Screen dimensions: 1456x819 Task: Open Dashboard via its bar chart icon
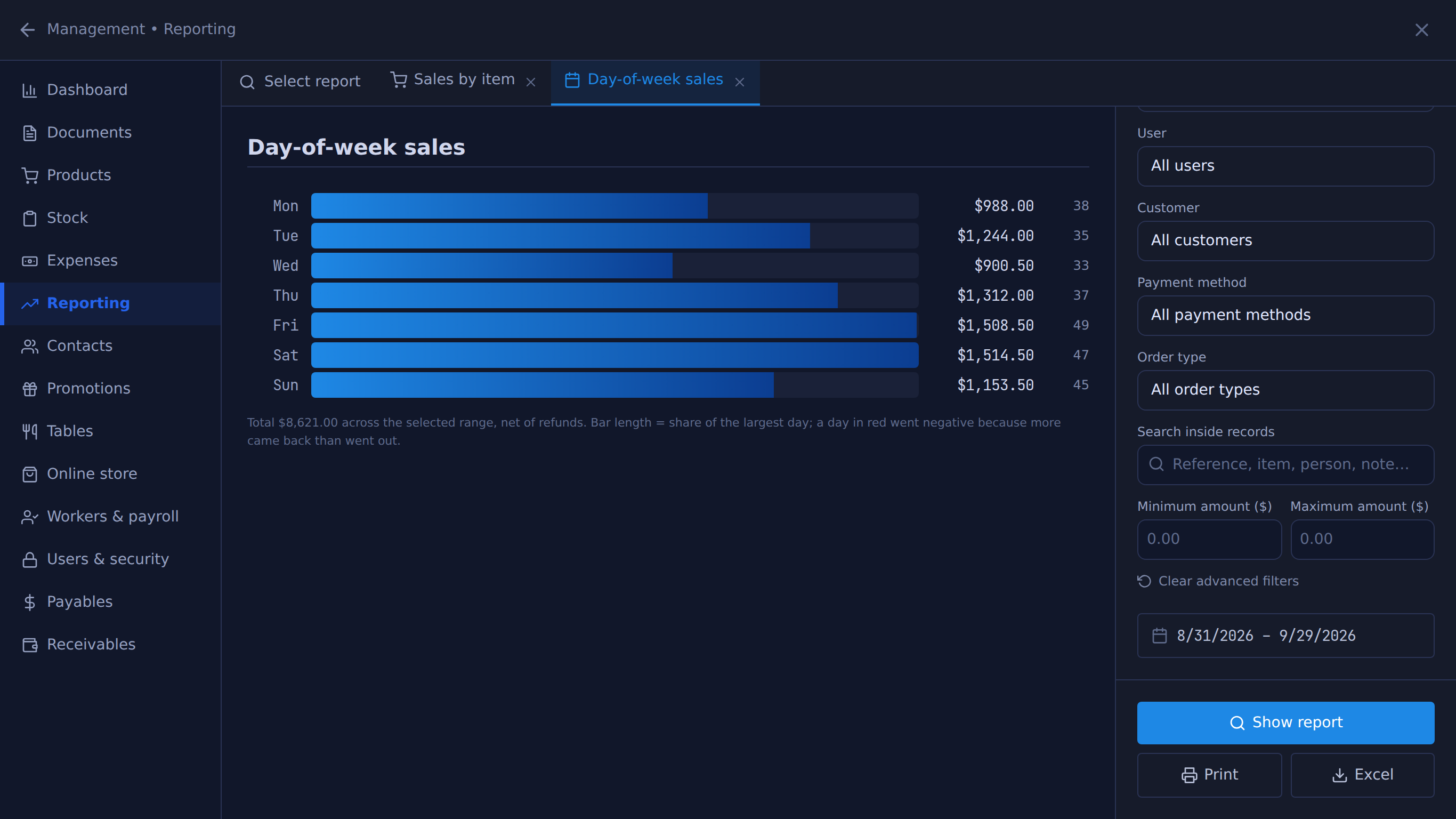tap(29, 90)
